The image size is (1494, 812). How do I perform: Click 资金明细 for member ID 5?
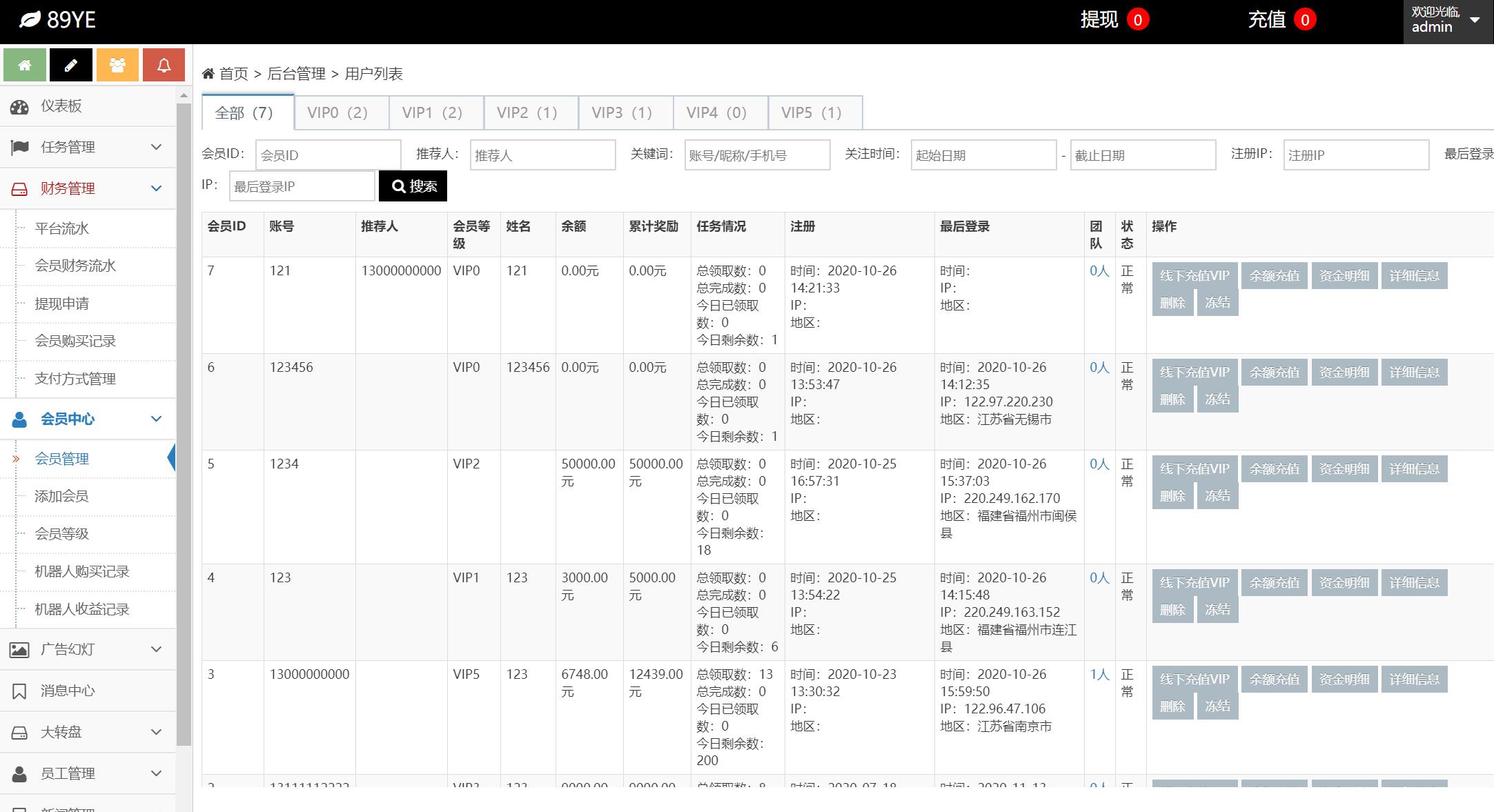[1344, 468]
